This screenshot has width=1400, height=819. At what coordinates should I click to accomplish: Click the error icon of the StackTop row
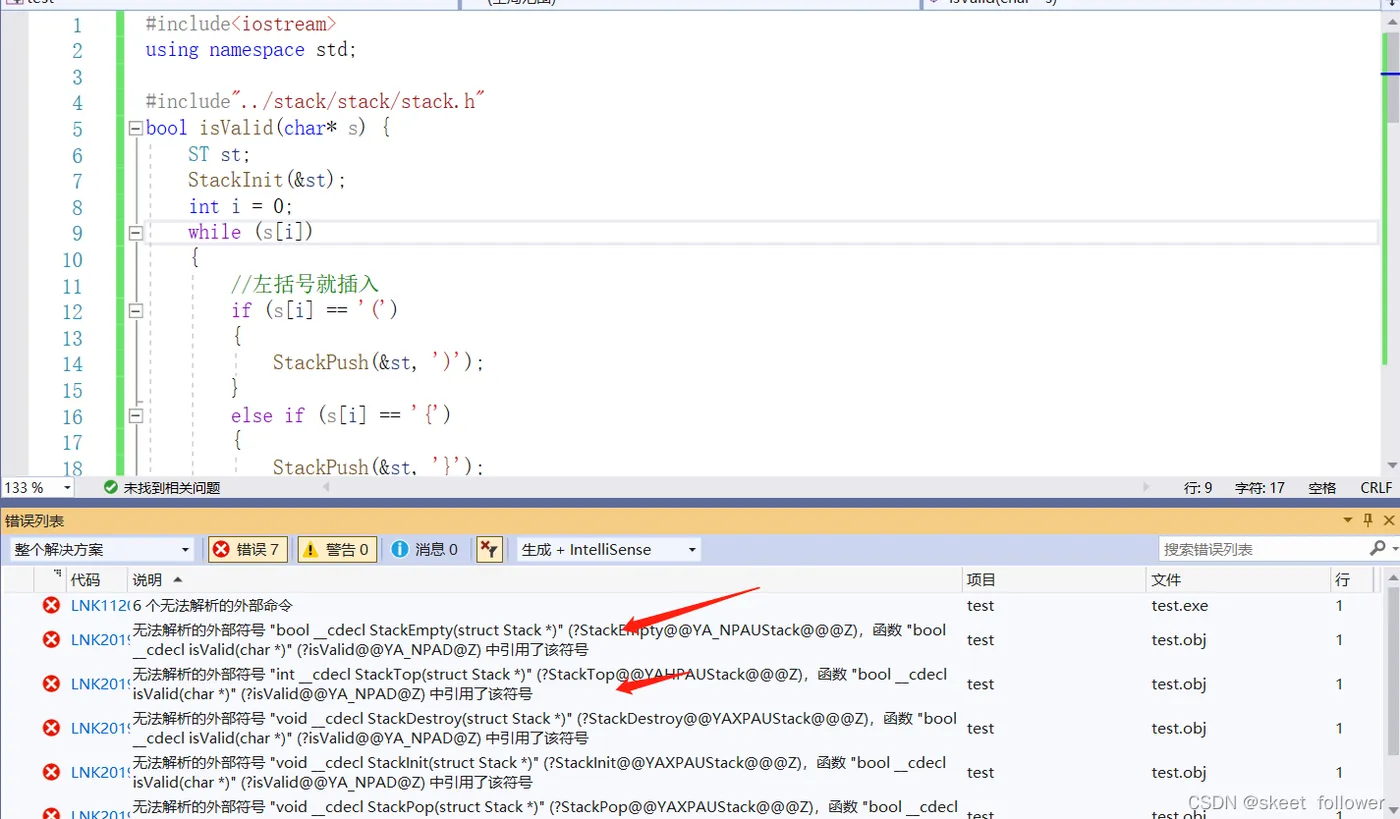pos(51,684)
